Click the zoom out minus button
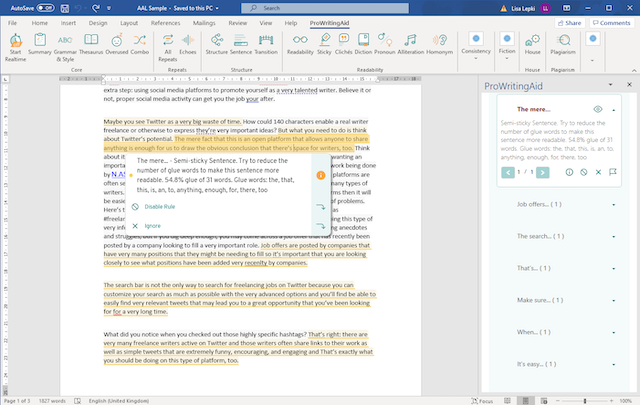The width and height of the screenshot is (640, 405). (558, 401)
